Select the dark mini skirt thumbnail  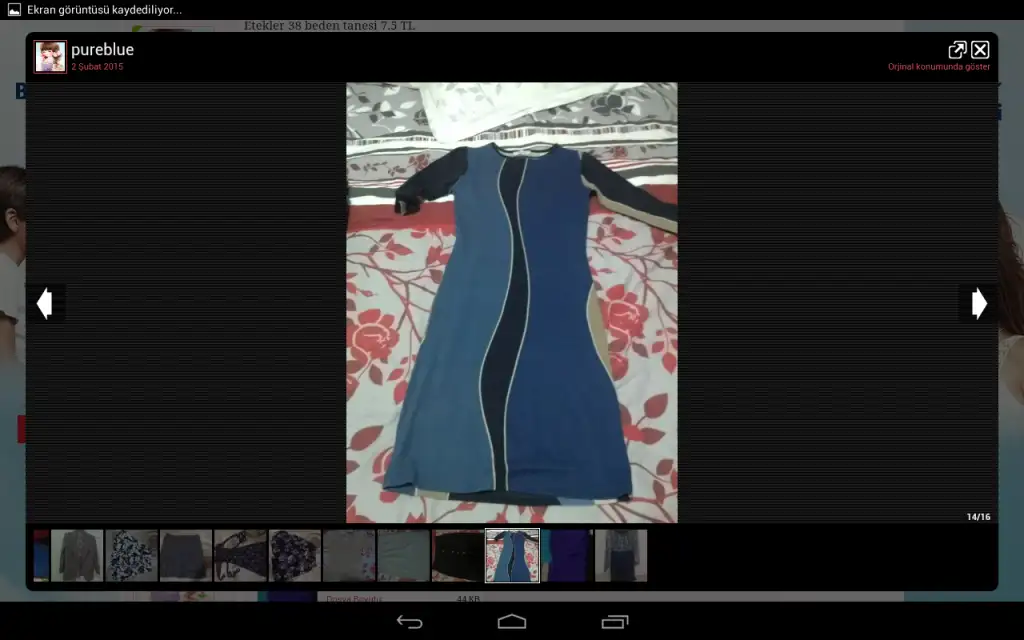(x=186, y=556)
